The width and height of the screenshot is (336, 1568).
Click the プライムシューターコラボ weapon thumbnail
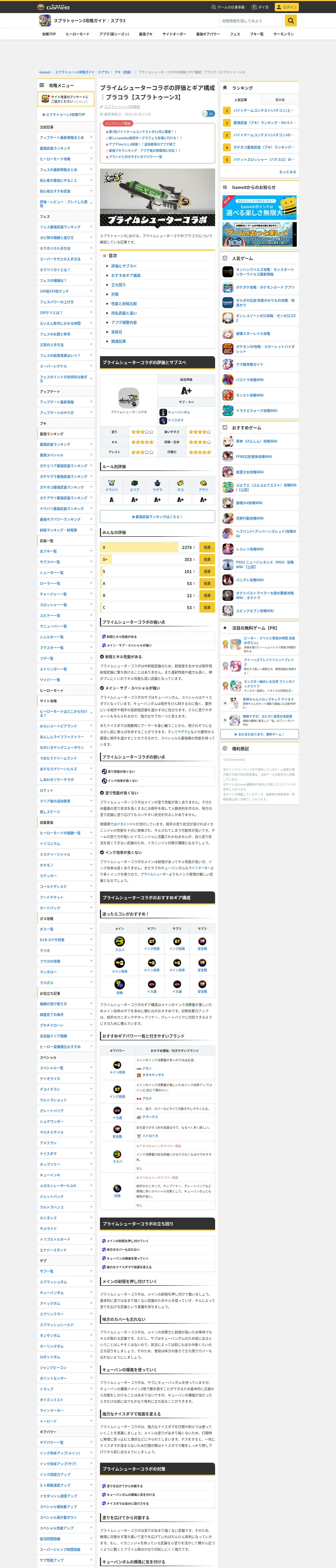pos(129,398)
